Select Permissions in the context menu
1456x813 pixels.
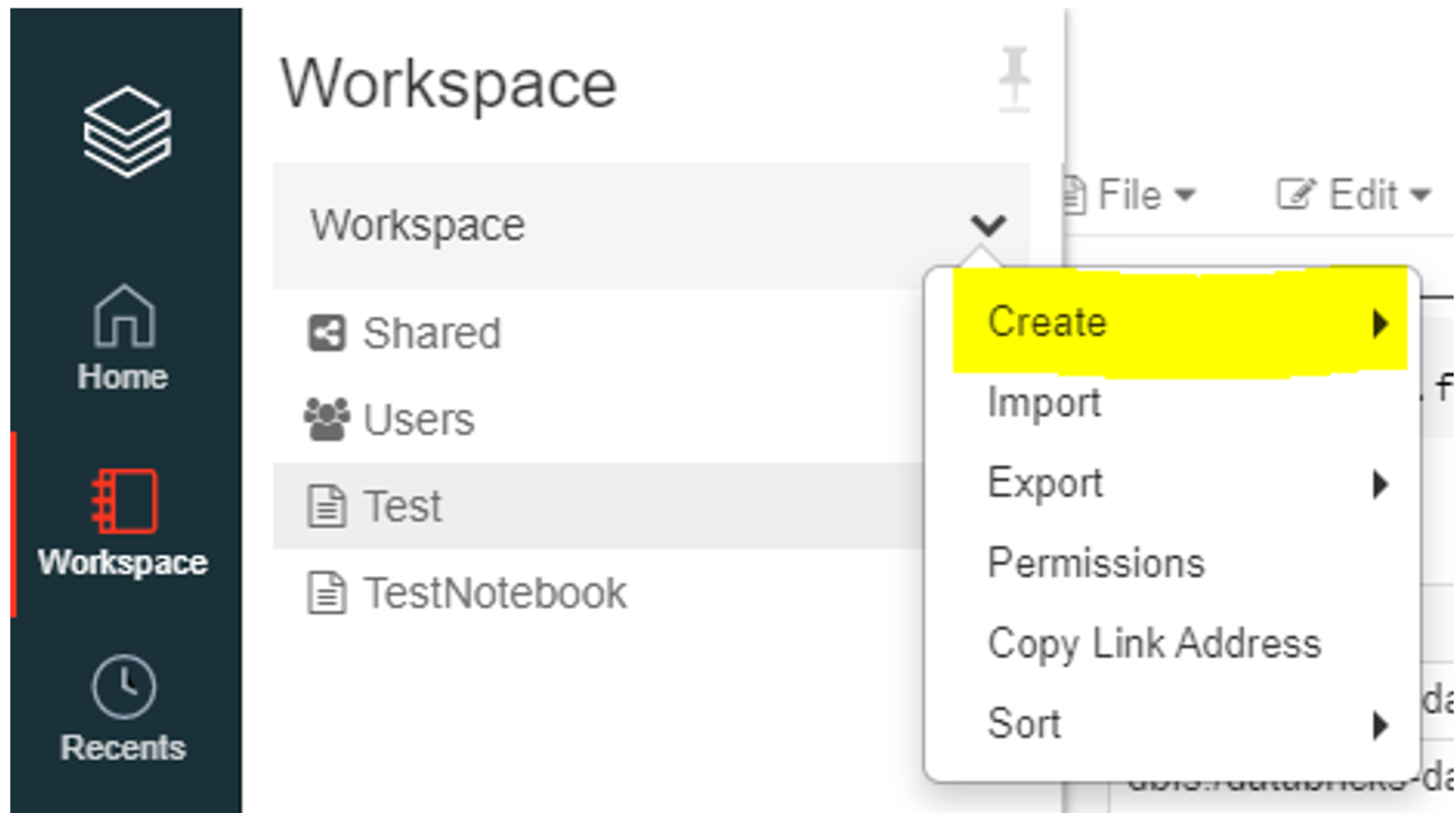(x=1096, y=564)
